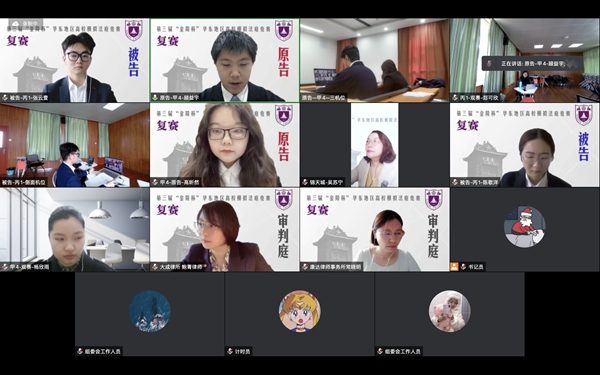Click the 正在讲话 current speaker banner
The image size is (600, 375).
pyautogui.click(x=533, y=64)
